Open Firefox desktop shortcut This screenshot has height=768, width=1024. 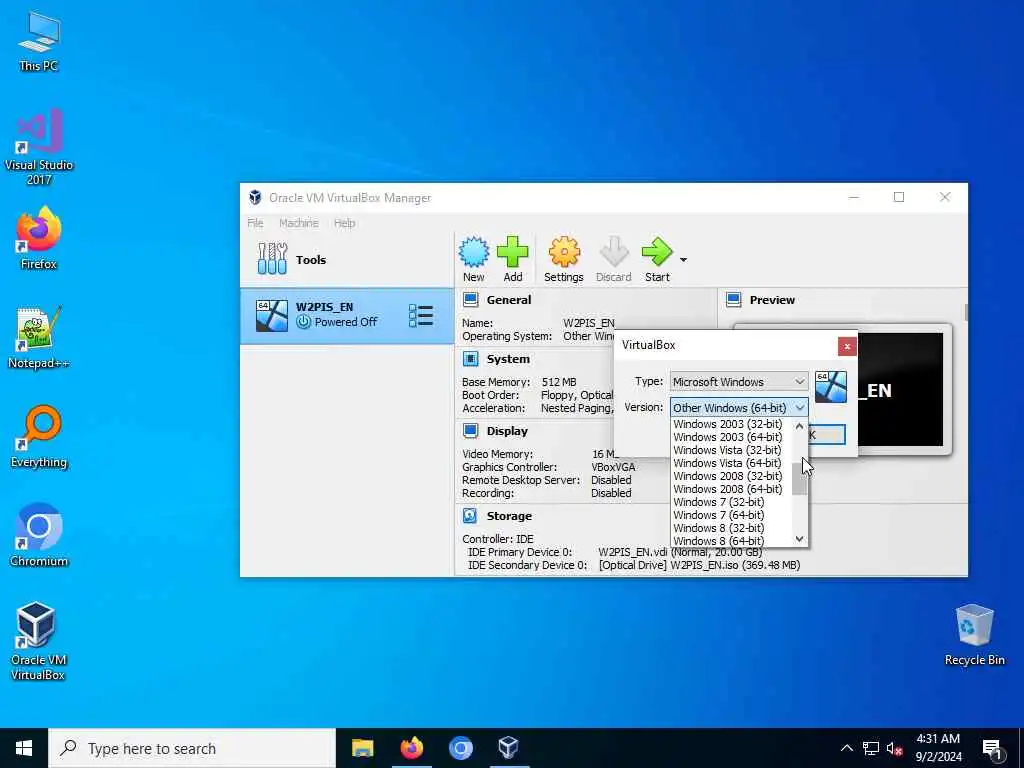click(x=39, y=238)
